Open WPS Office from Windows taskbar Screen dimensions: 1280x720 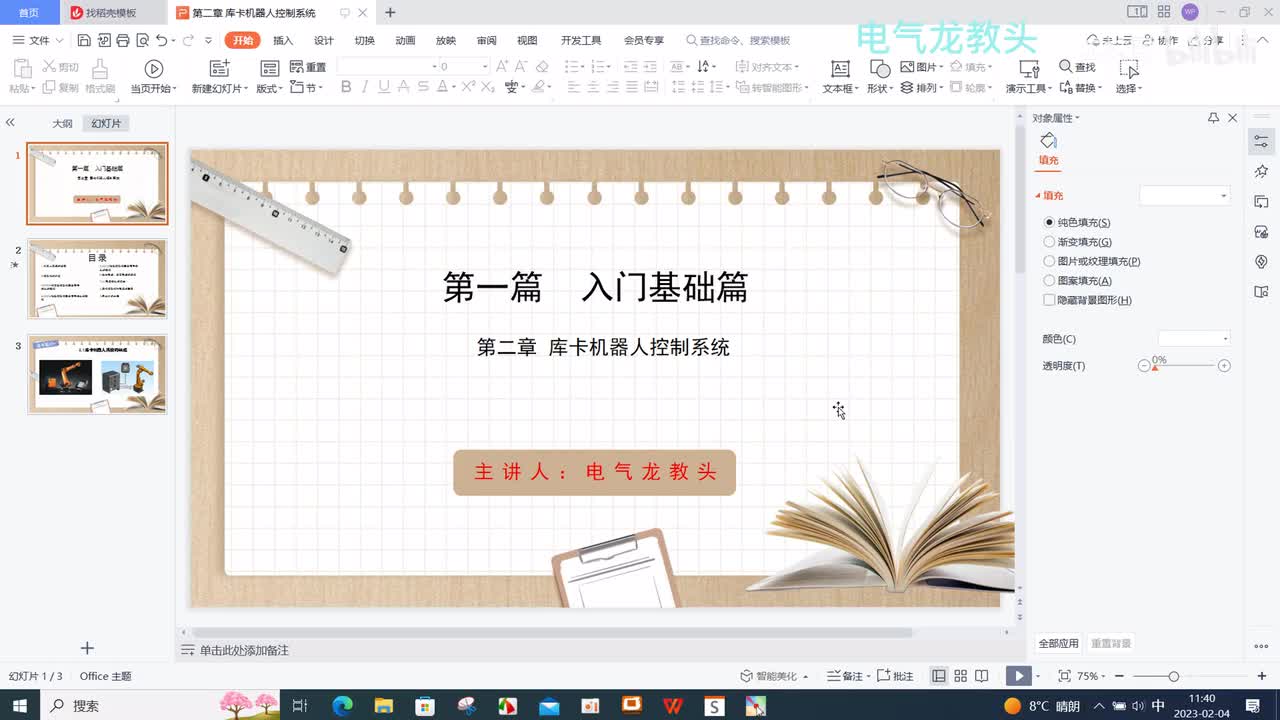(x=673, y=705)
